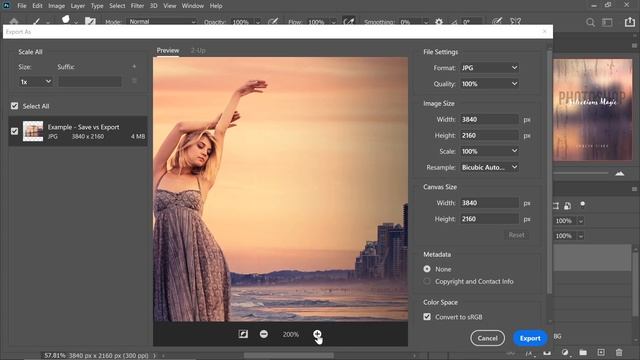Switch to the 2-Up tab
This screenshot has width=640, height=360.
click(x=198, y=50)
